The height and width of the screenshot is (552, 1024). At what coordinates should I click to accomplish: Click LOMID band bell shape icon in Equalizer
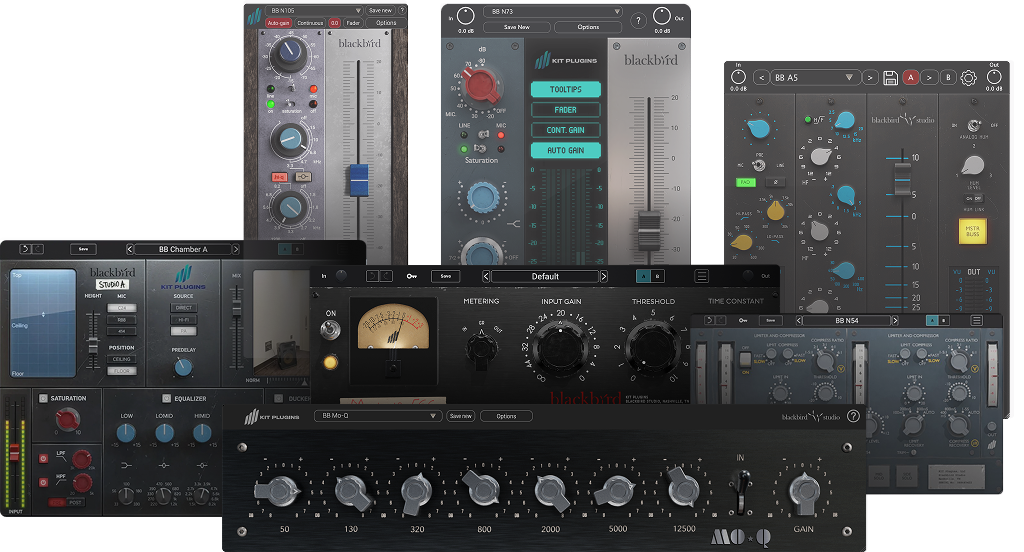[x=164, y=465]
